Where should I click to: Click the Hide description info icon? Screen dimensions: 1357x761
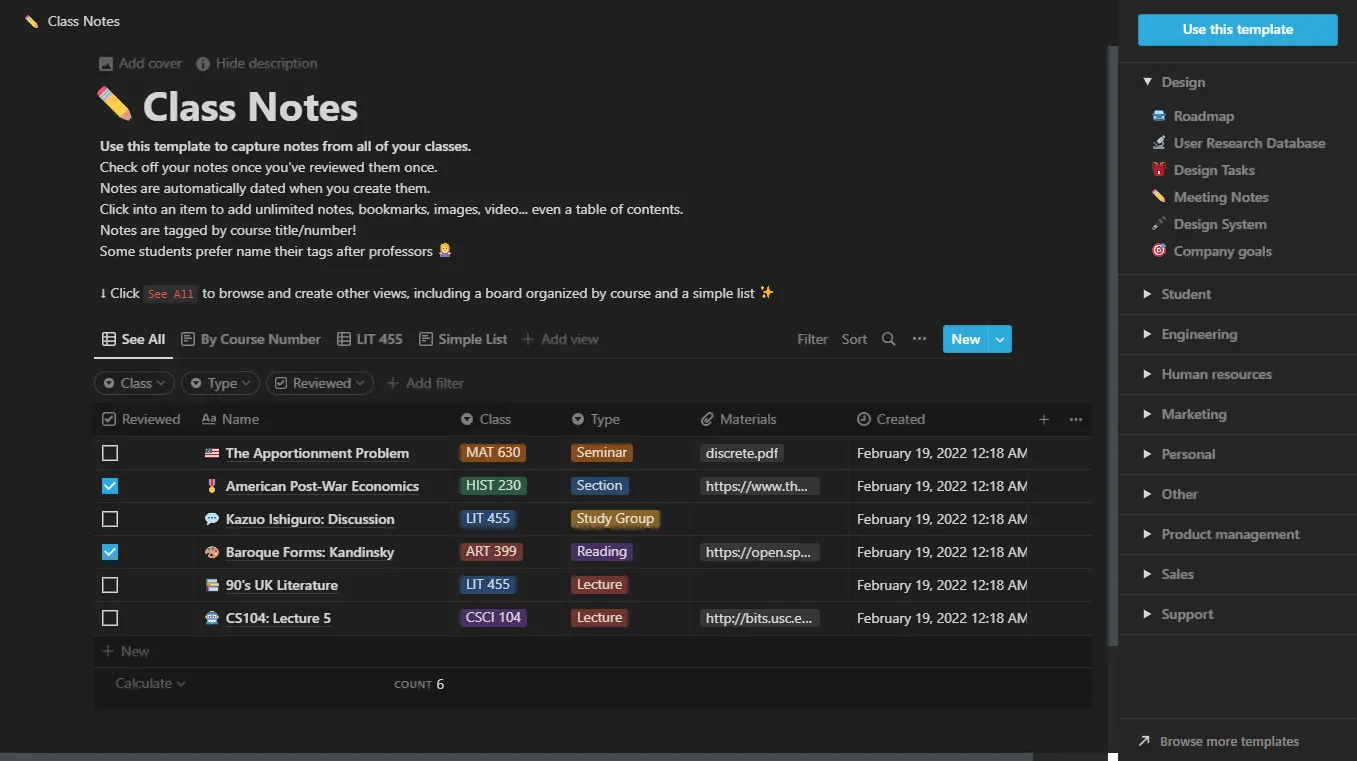tap(203, 63)
